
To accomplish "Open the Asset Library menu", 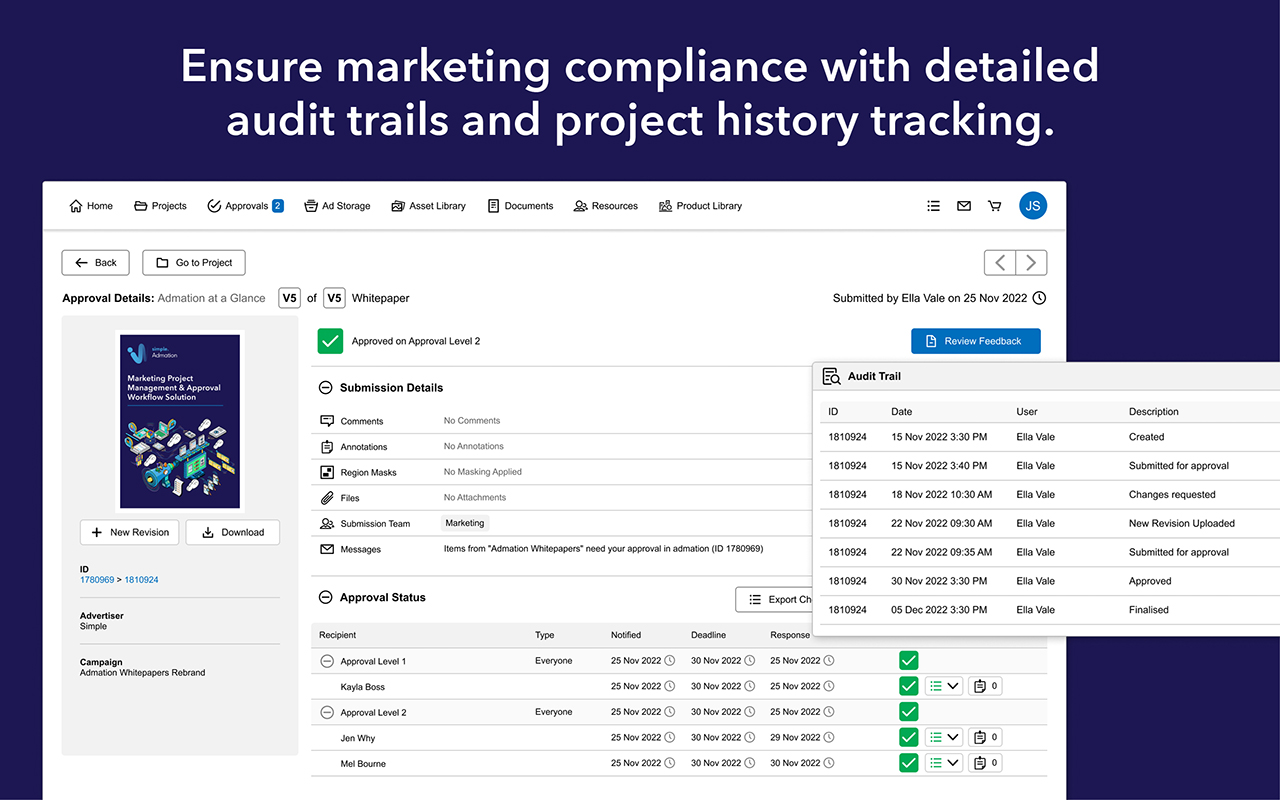I will click(429, 206).
